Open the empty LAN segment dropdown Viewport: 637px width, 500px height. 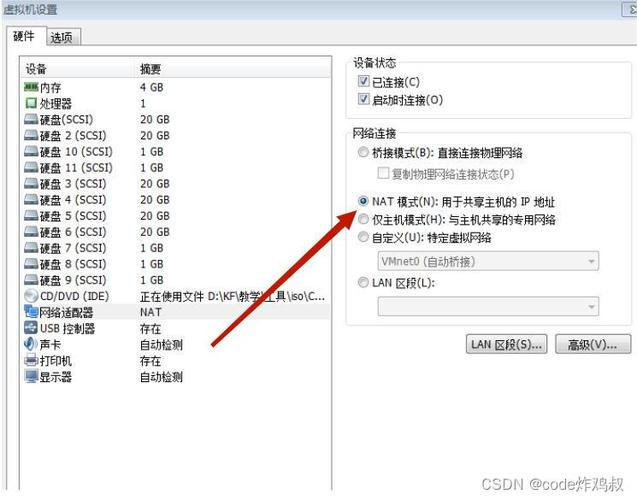(488, 306)
